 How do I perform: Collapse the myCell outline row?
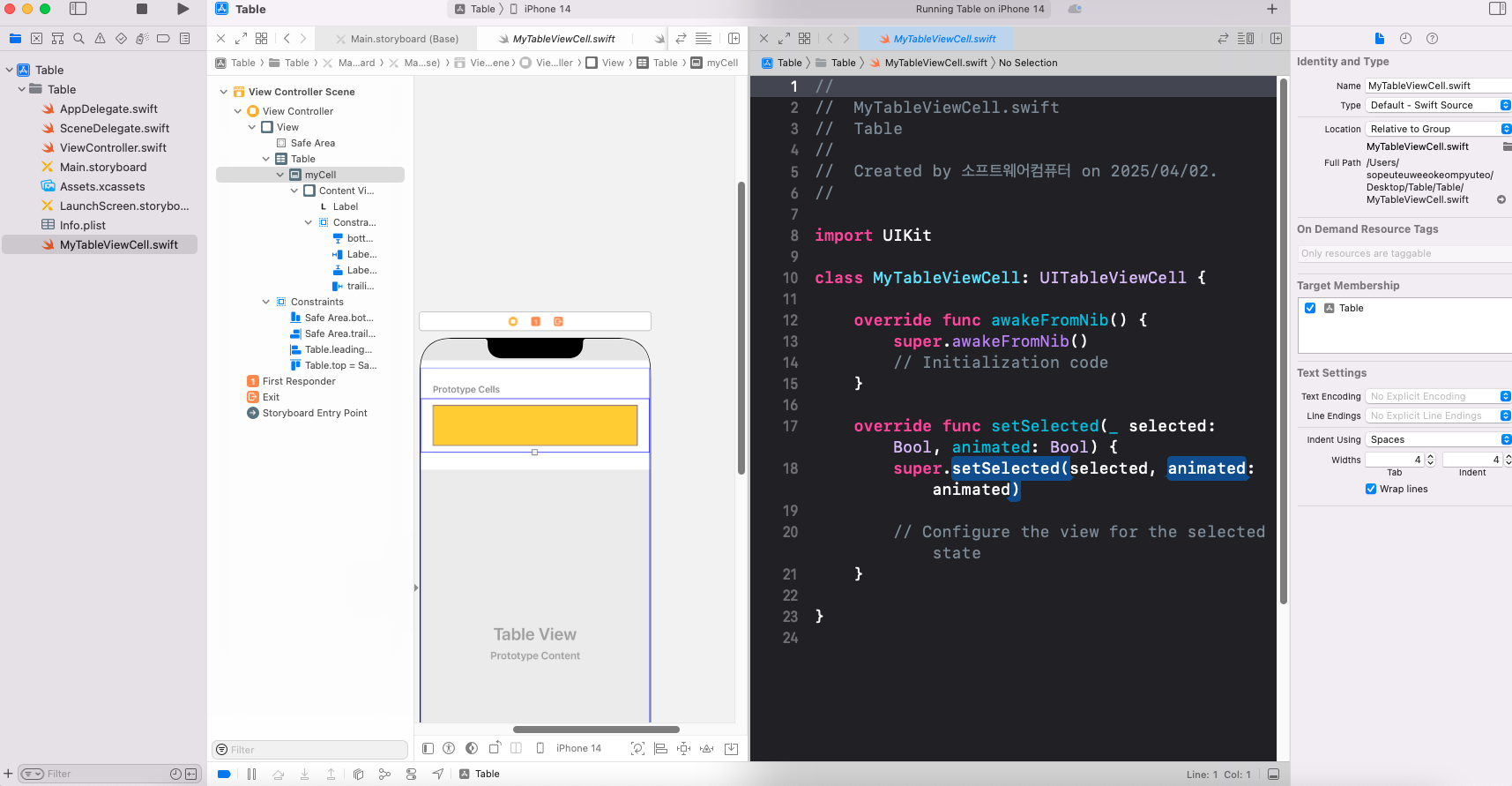(x=280, y=175)
